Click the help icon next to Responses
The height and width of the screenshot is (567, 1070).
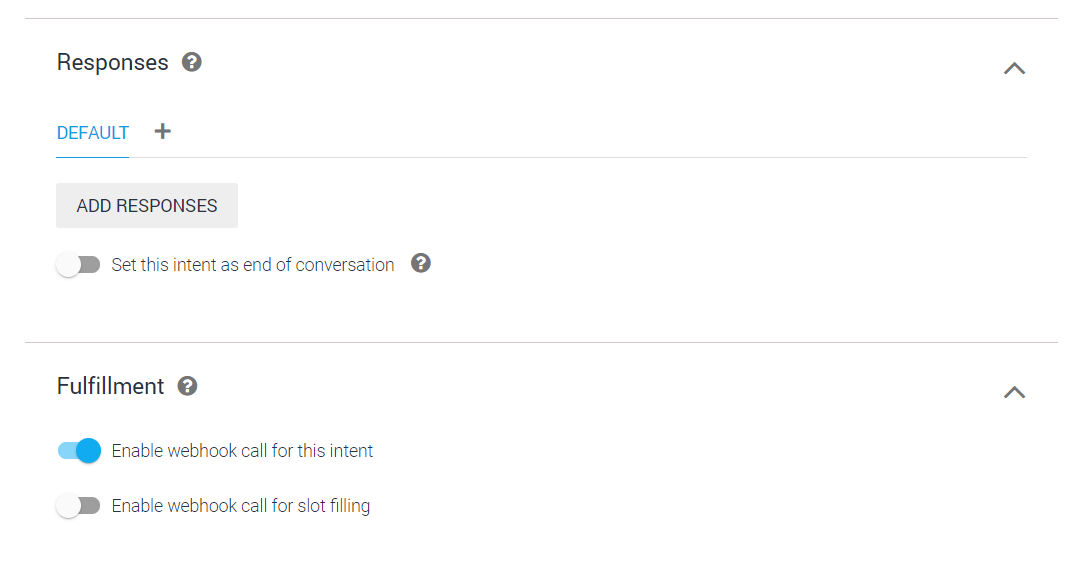point(192,62)
